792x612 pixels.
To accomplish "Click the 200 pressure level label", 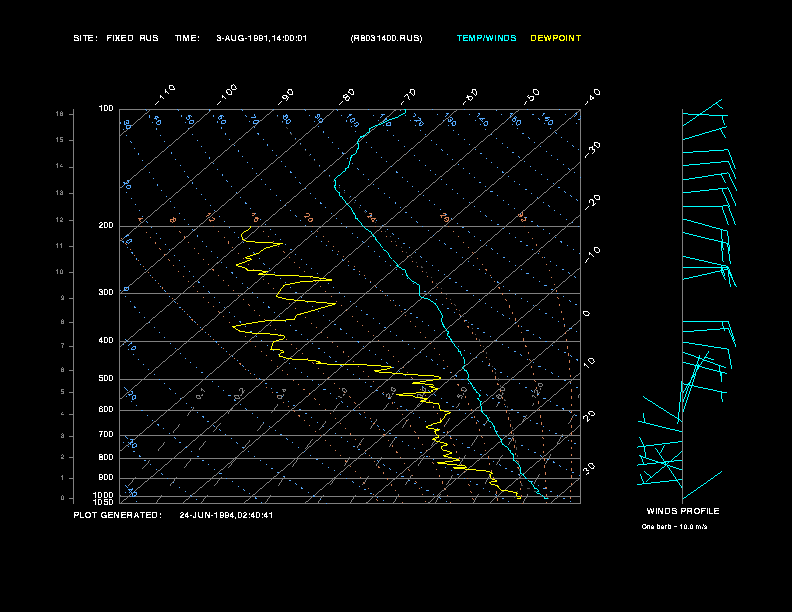I will coord(106,226).
